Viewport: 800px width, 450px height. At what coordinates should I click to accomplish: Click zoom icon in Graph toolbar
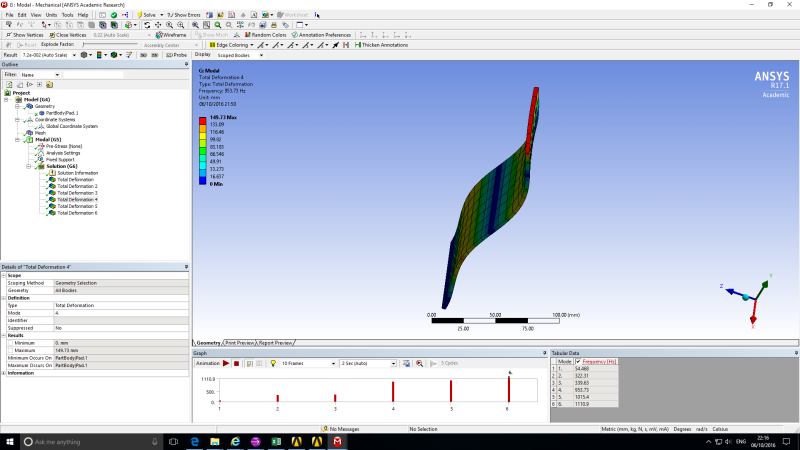[419, 363]
